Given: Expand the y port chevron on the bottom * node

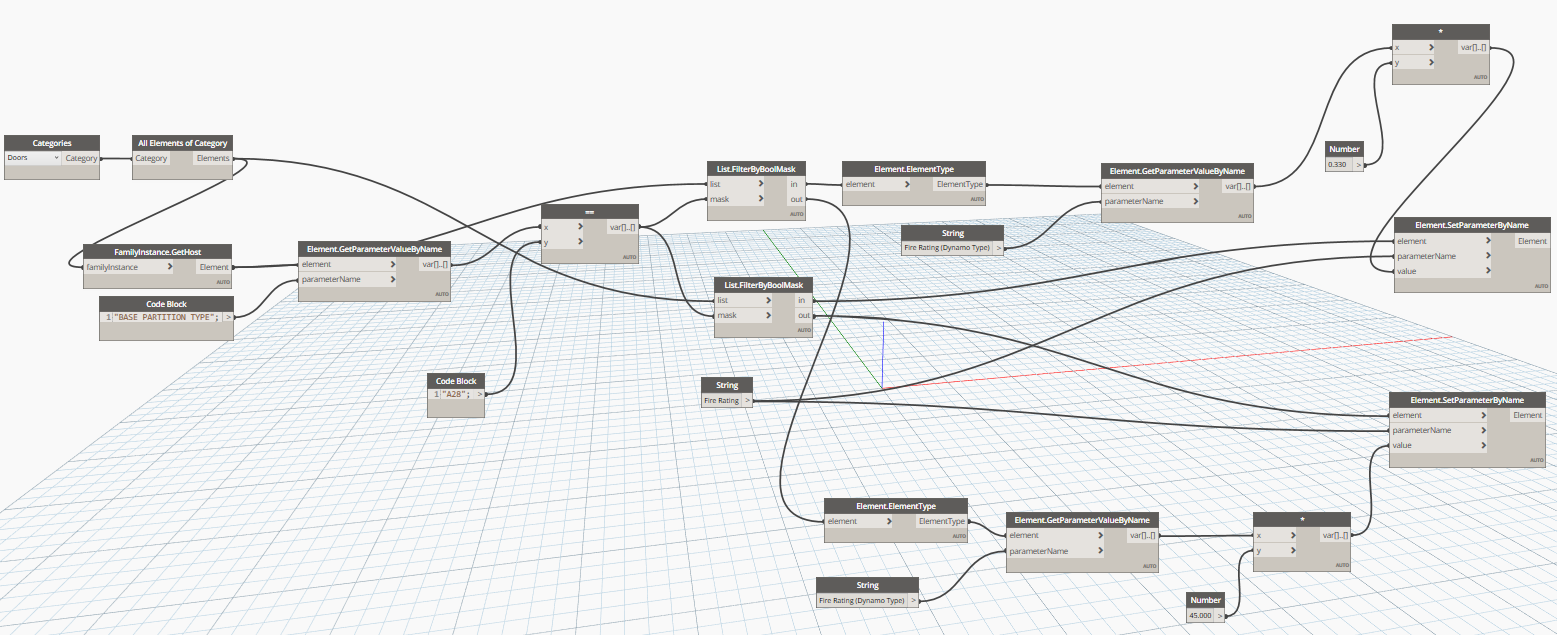Looking at the screenshot, I should coord(1291,550).
